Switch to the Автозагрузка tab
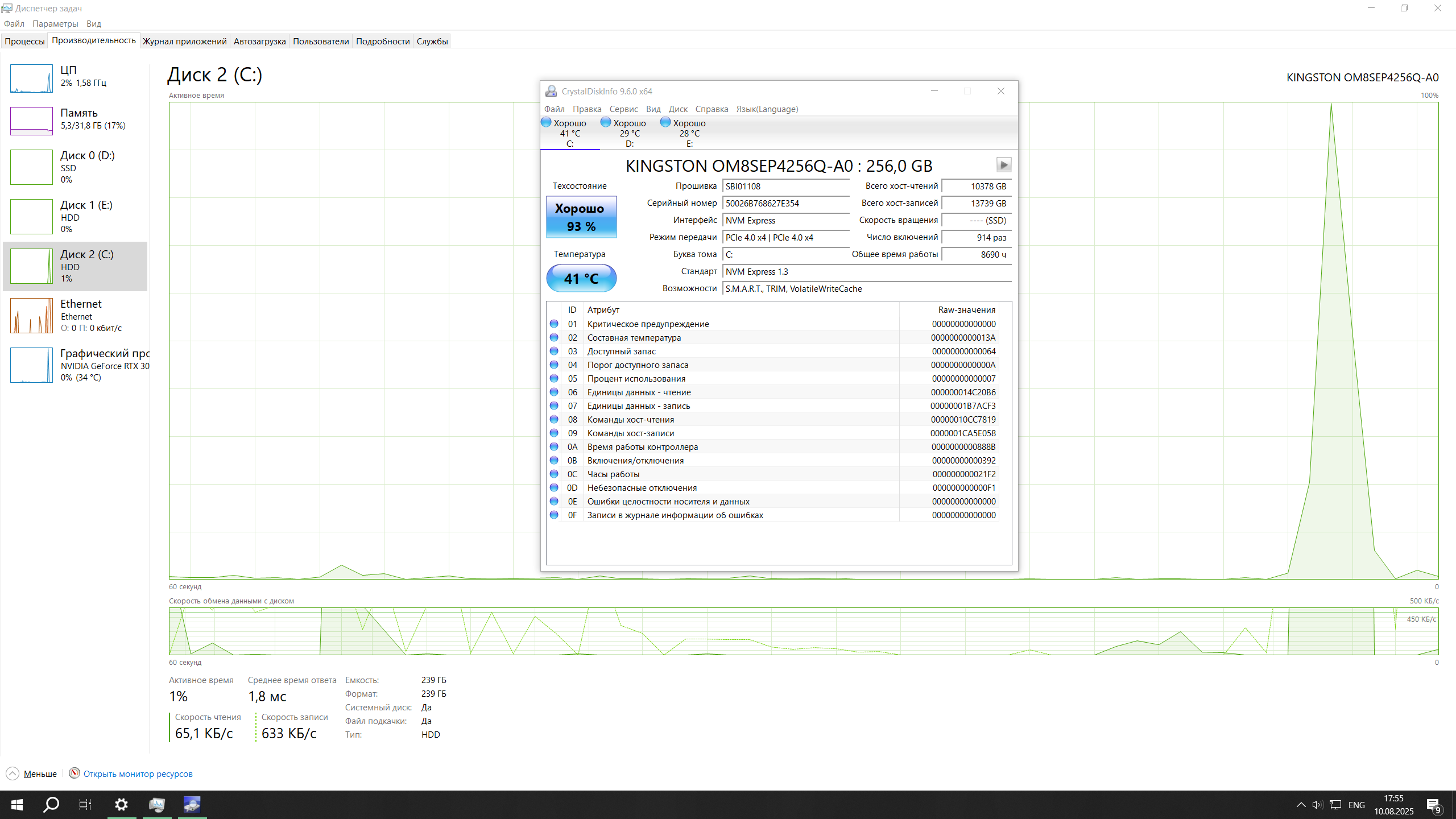The image size is (1456, 819). coord(259,41)
